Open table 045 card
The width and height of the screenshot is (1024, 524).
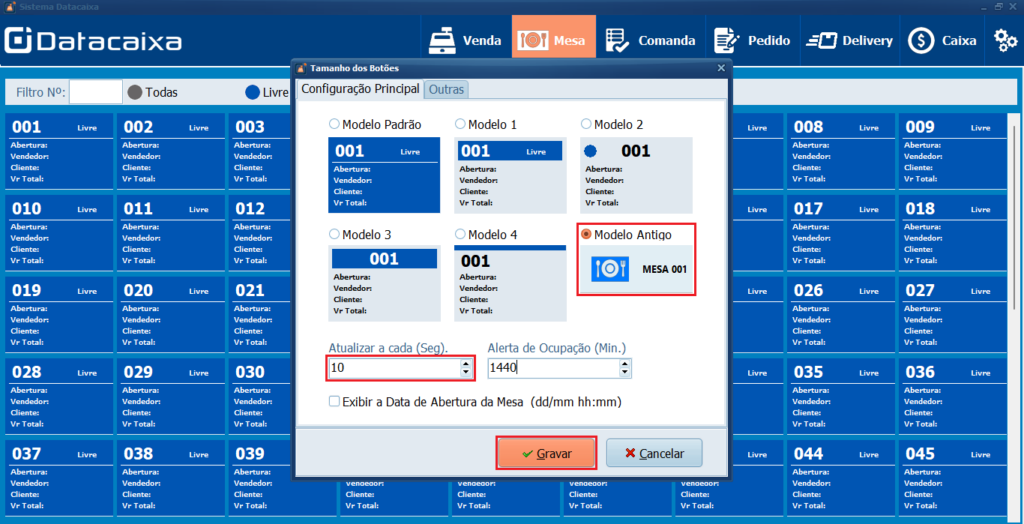point(953,479)
